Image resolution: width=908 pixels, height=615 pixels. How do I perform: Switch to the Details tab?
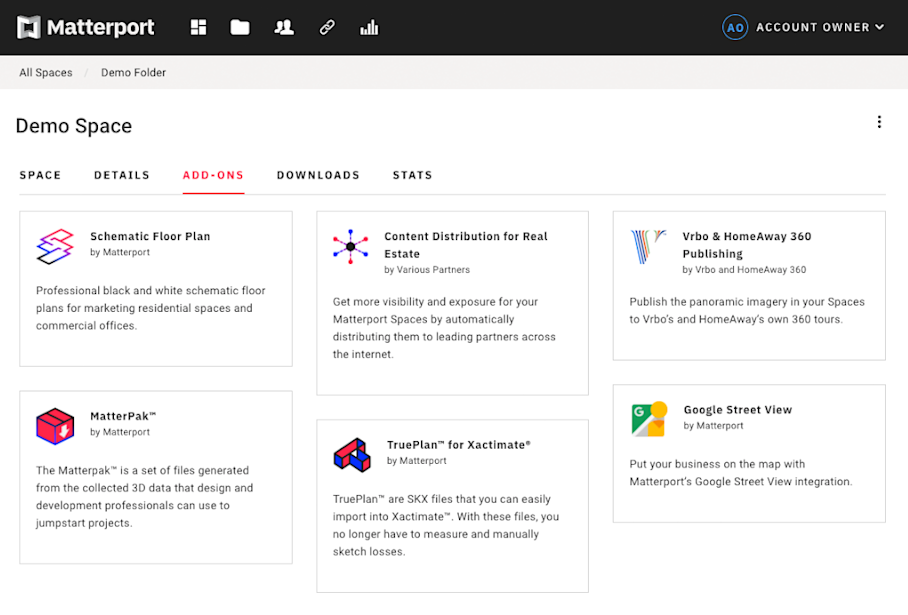click(x=122, y=175)
